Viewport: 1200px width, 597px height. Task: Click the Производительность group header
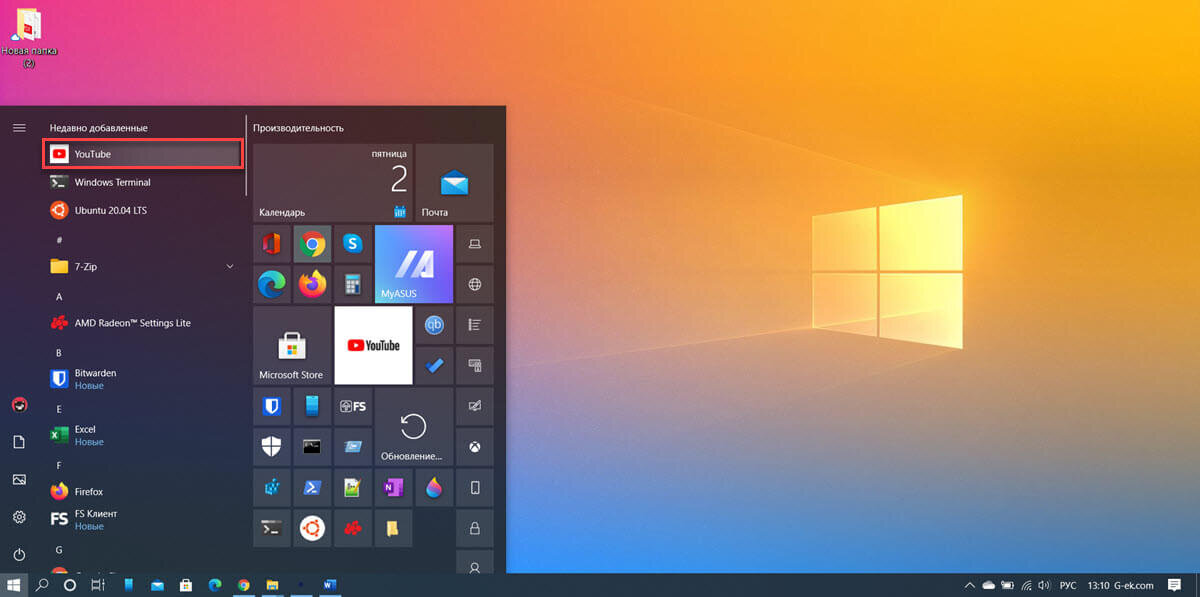tap(298, 128)
